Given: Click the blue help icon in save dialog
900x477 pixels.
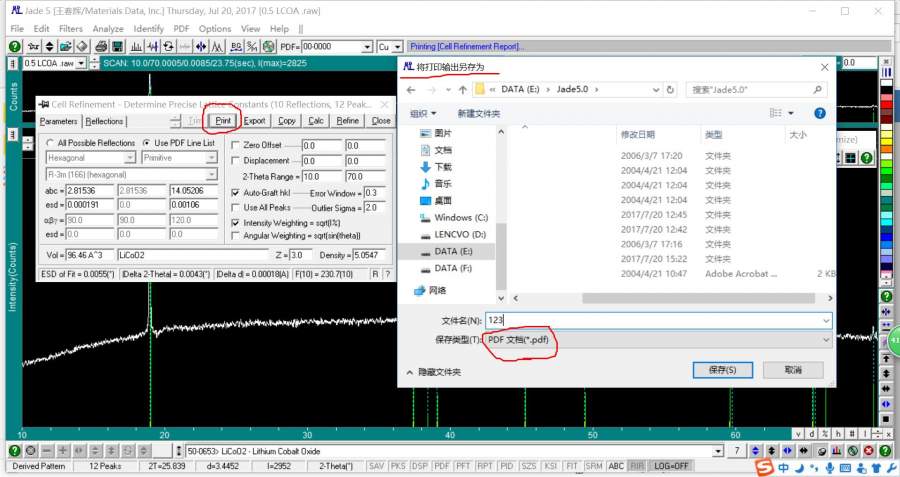Looking at the screenshot, I should click(x=820, y=113).
